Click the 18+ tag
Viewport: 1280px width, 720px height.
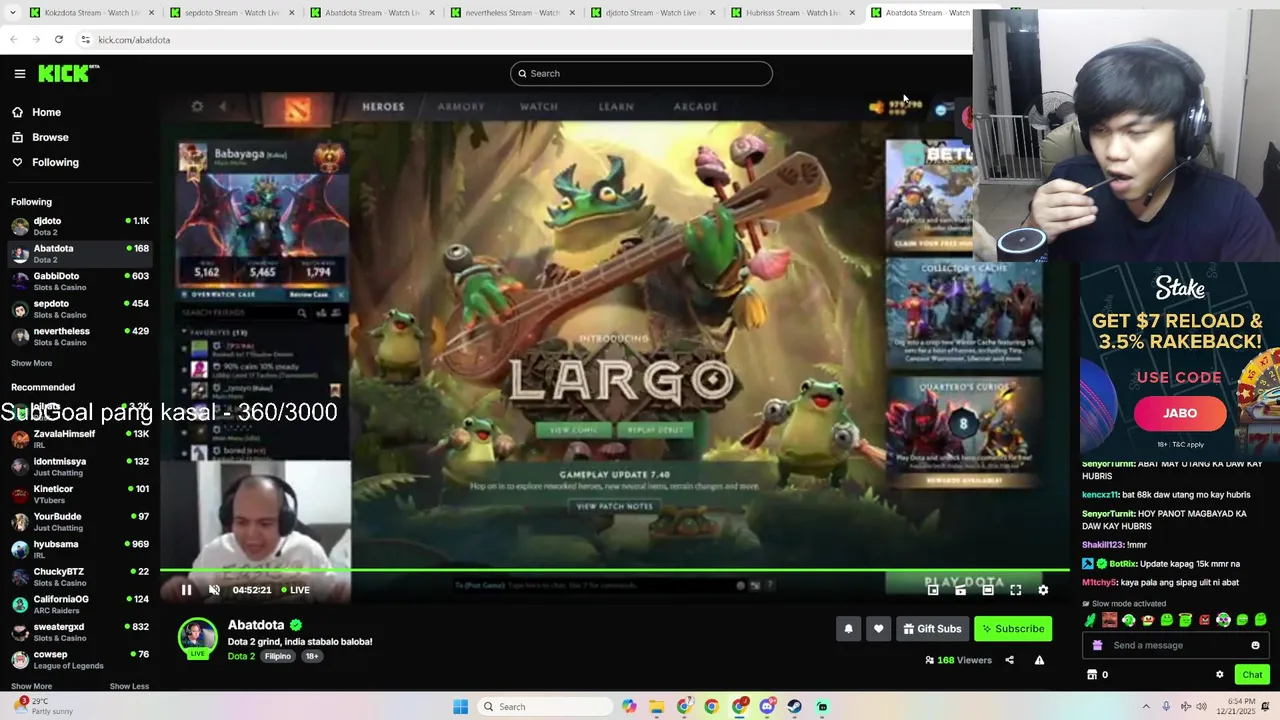311,656
